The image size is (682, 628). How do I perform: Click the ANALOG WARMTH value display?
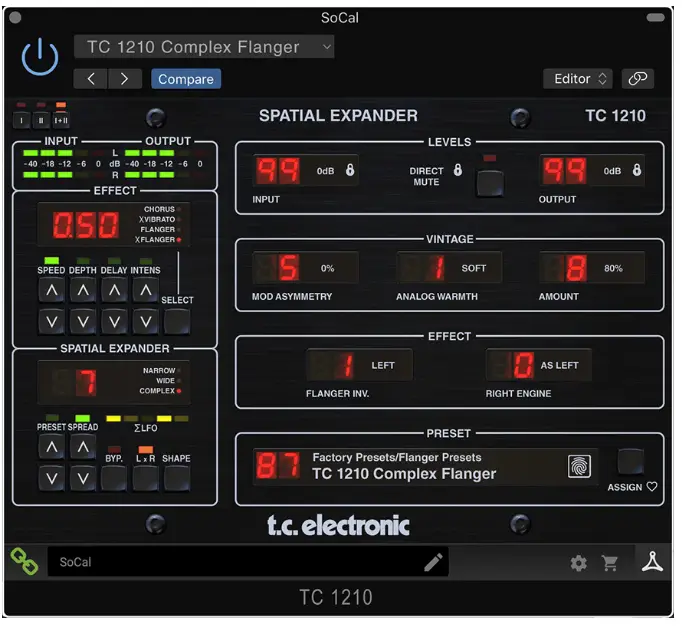tap(449, 268)
